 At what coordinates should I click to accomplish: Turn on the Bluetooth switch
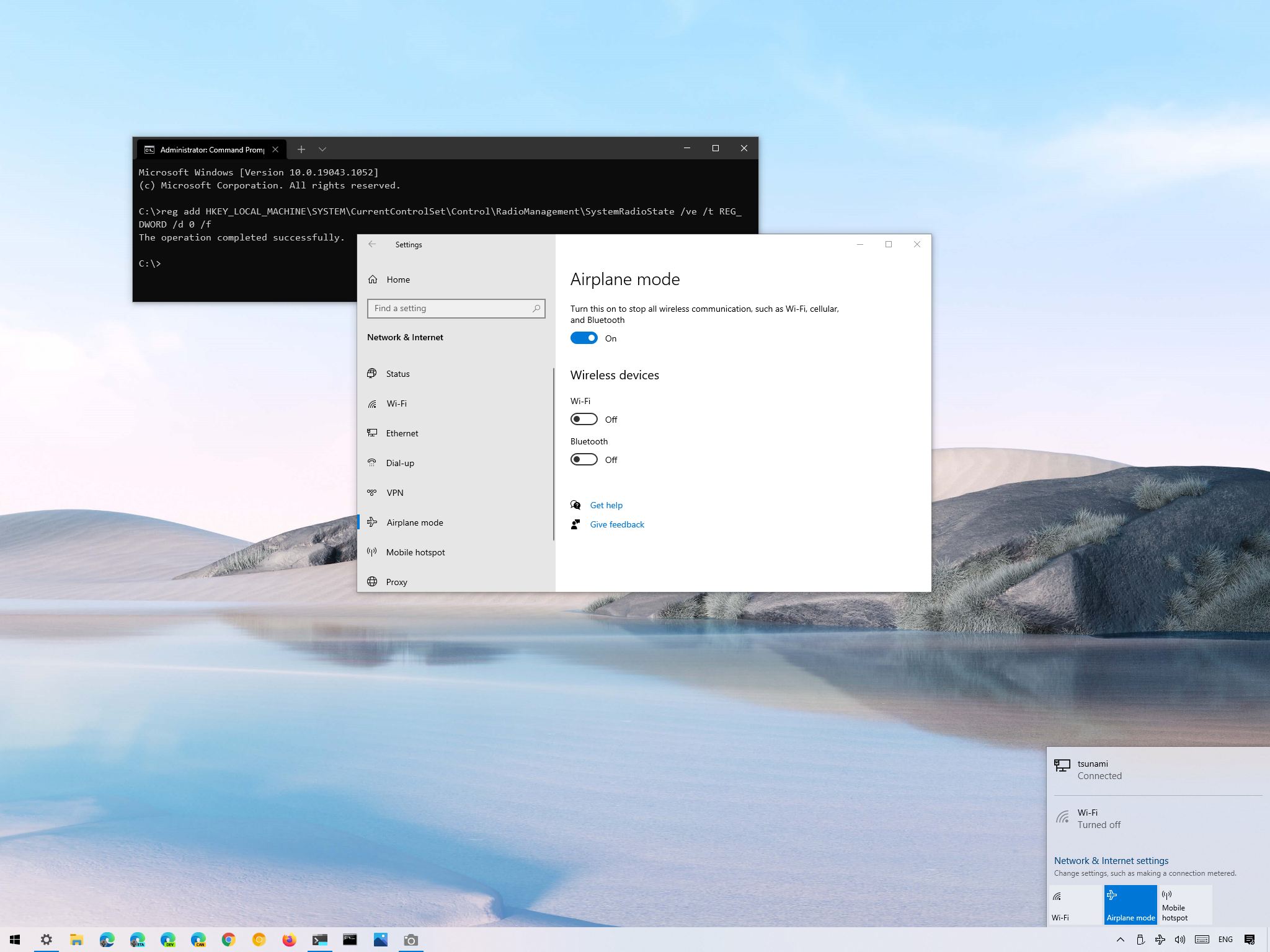tap(584, 459)
